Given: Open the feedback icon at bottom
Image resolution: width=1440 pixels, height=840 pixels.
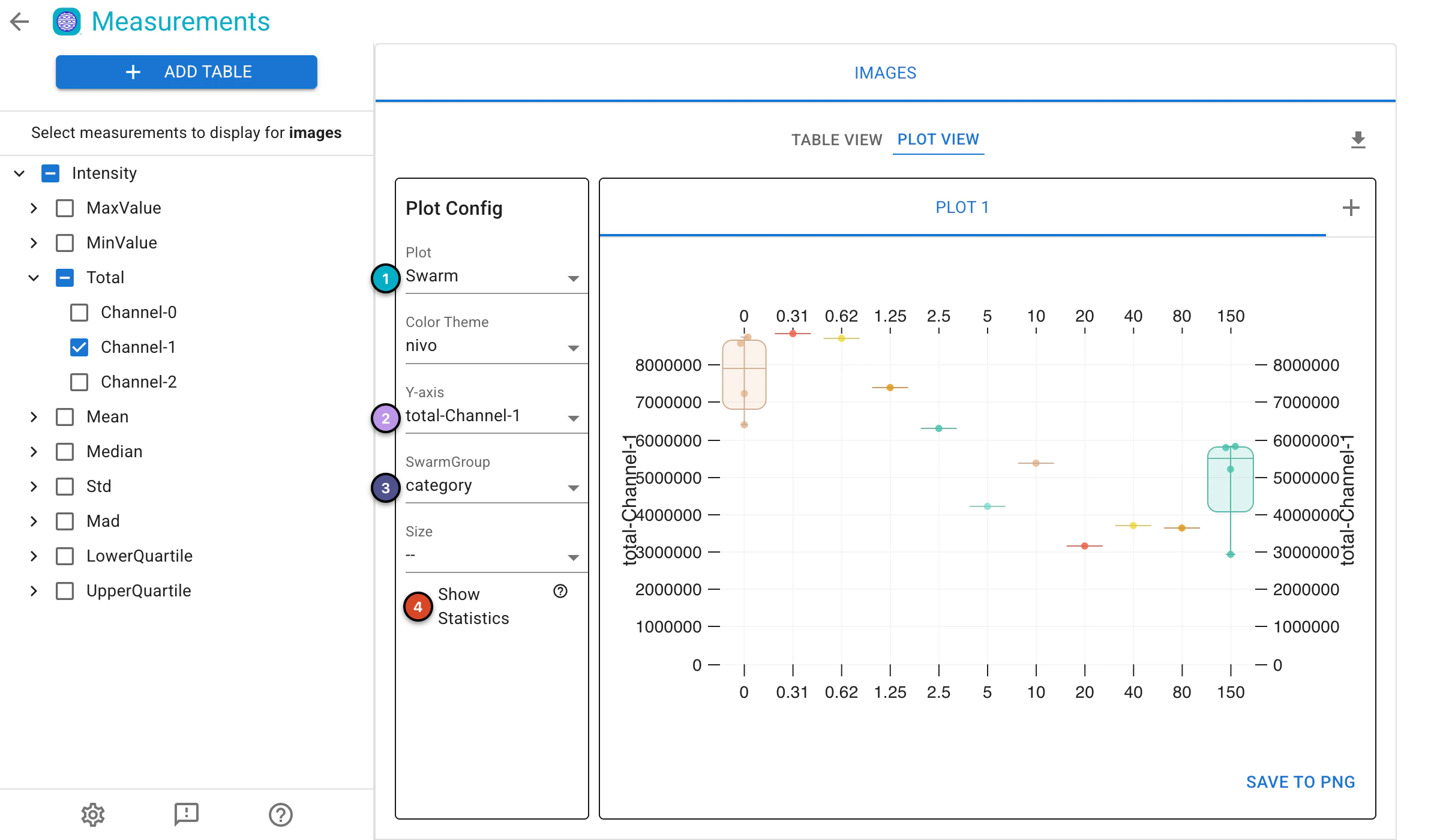Looking at the screenshot, I should point(187,815).
